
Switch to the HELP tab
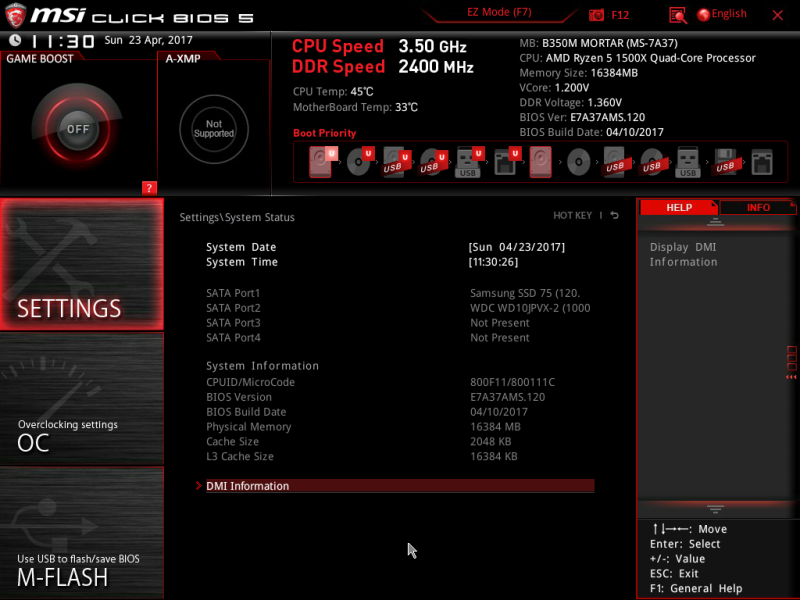tap(679, 208)
